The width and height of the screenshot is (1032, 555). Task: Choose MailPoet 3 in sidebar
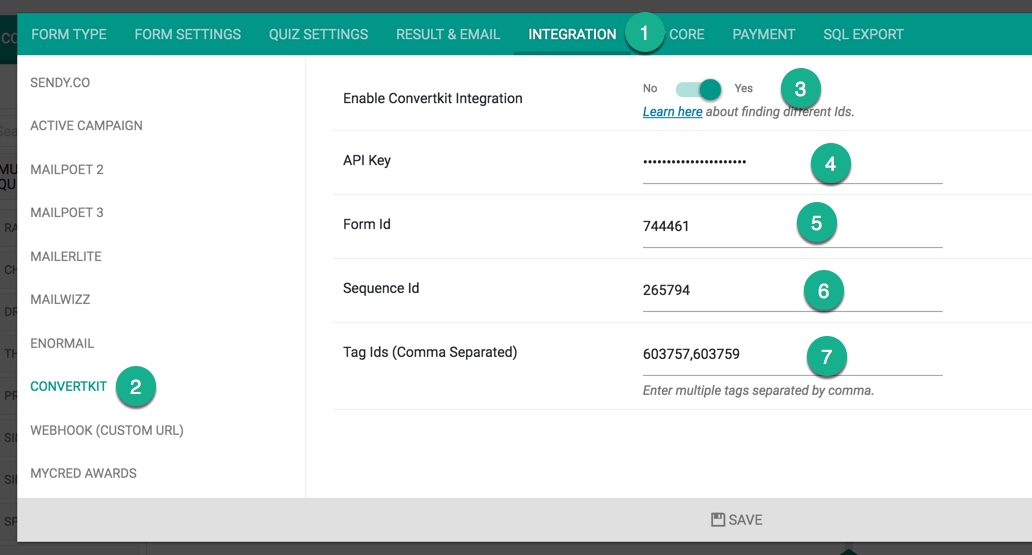click(x=66, y=212)
